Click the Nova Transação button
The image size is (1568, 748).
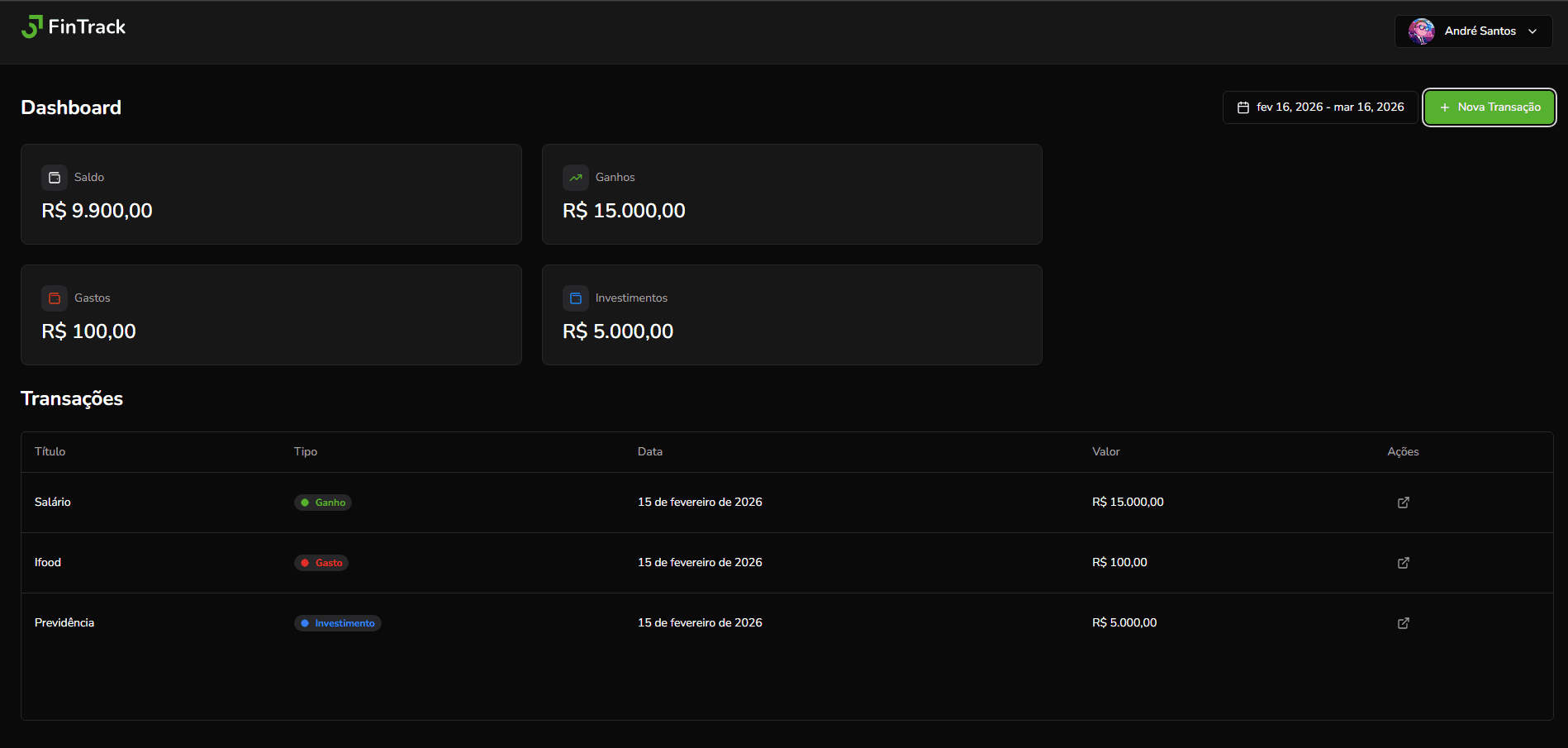pyautogui.click(x=1489, y=107)
